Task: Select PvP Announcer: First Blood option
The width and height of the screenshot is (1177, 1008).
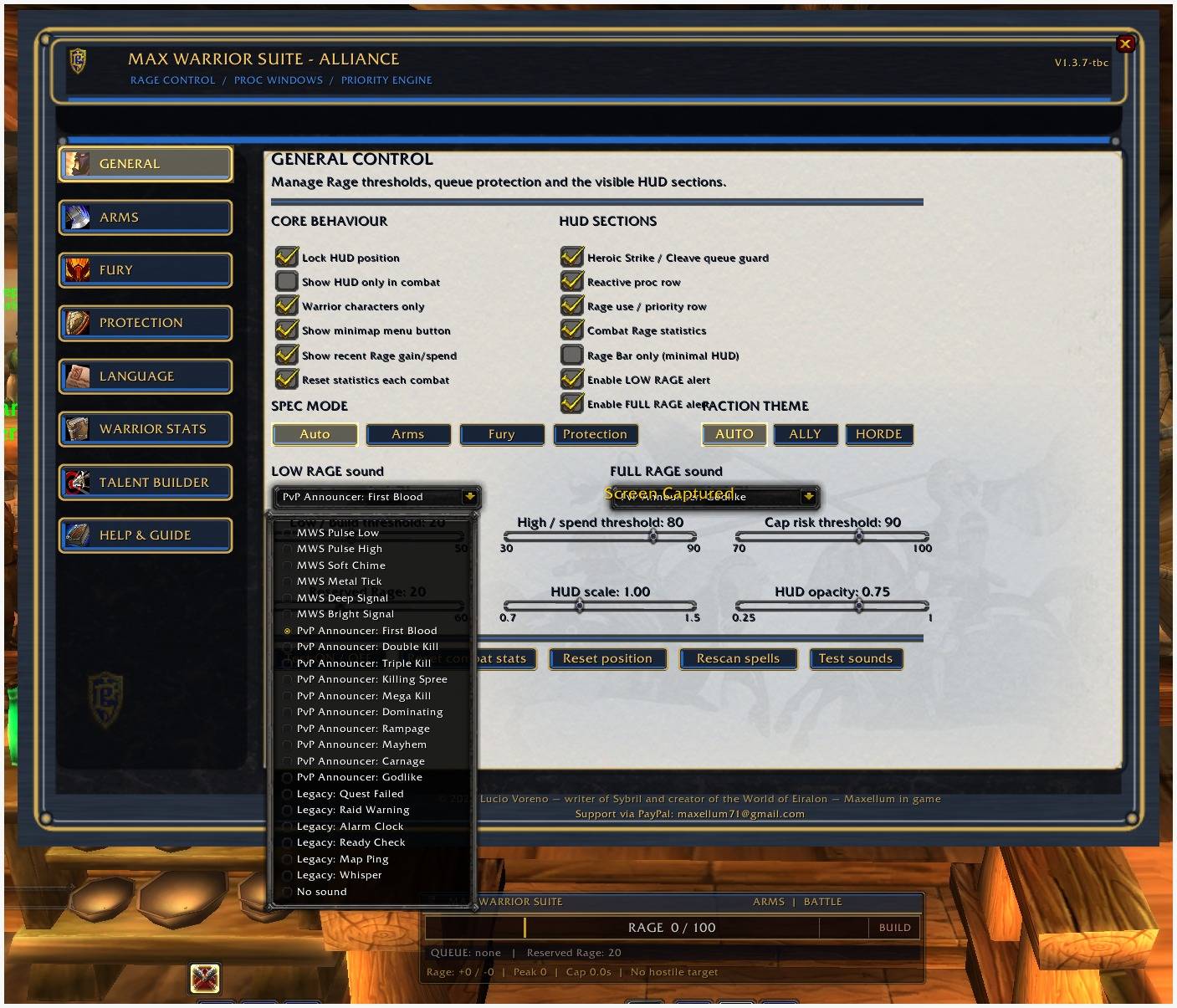Action: [373, 631]
